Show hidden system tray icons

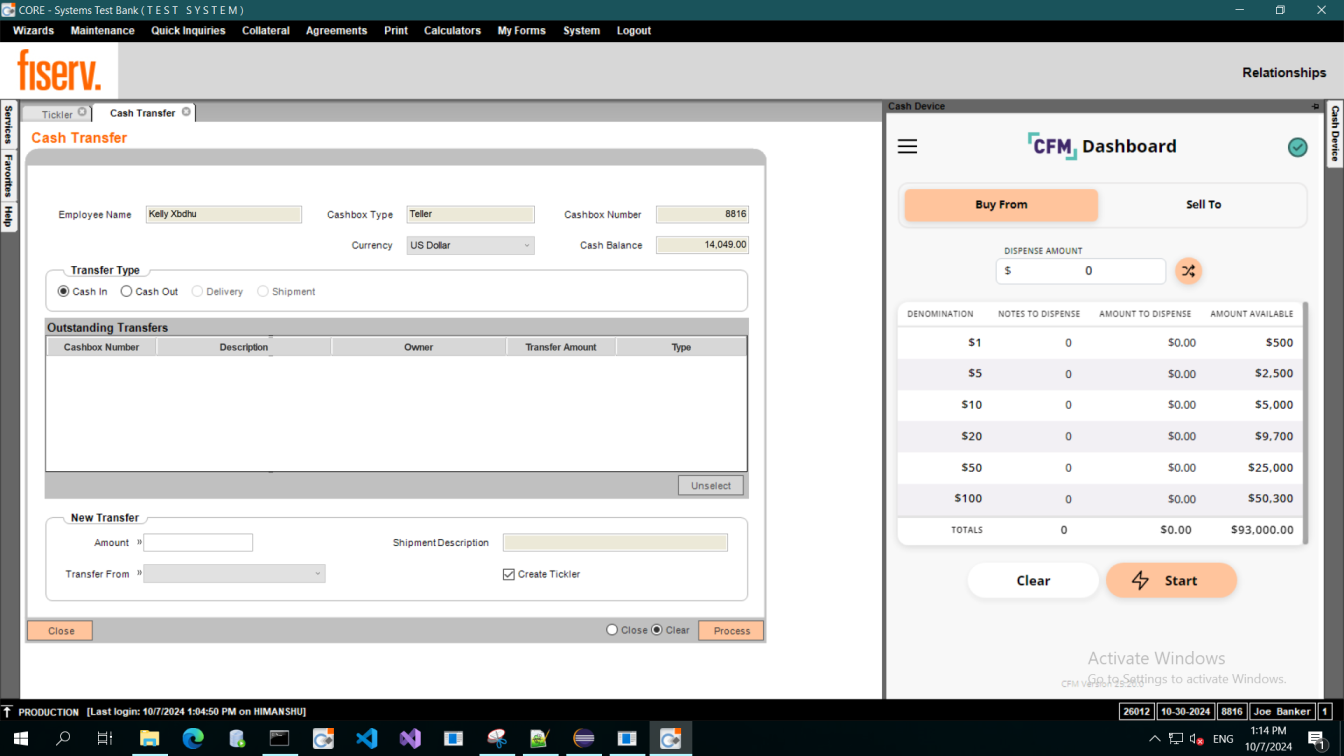click(1155, 739)
